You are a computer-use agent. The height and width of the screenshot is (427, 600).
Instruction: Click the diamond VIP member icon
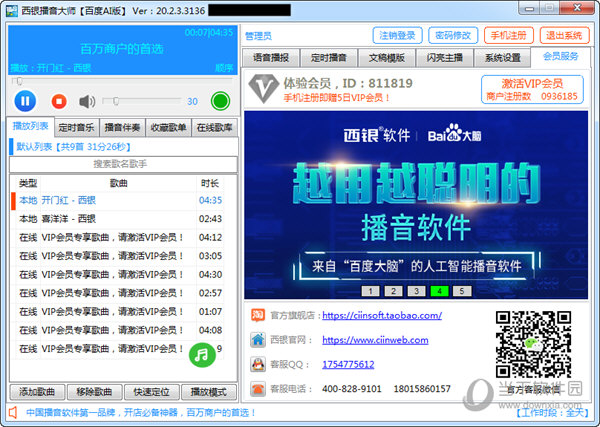pos(264,88)
